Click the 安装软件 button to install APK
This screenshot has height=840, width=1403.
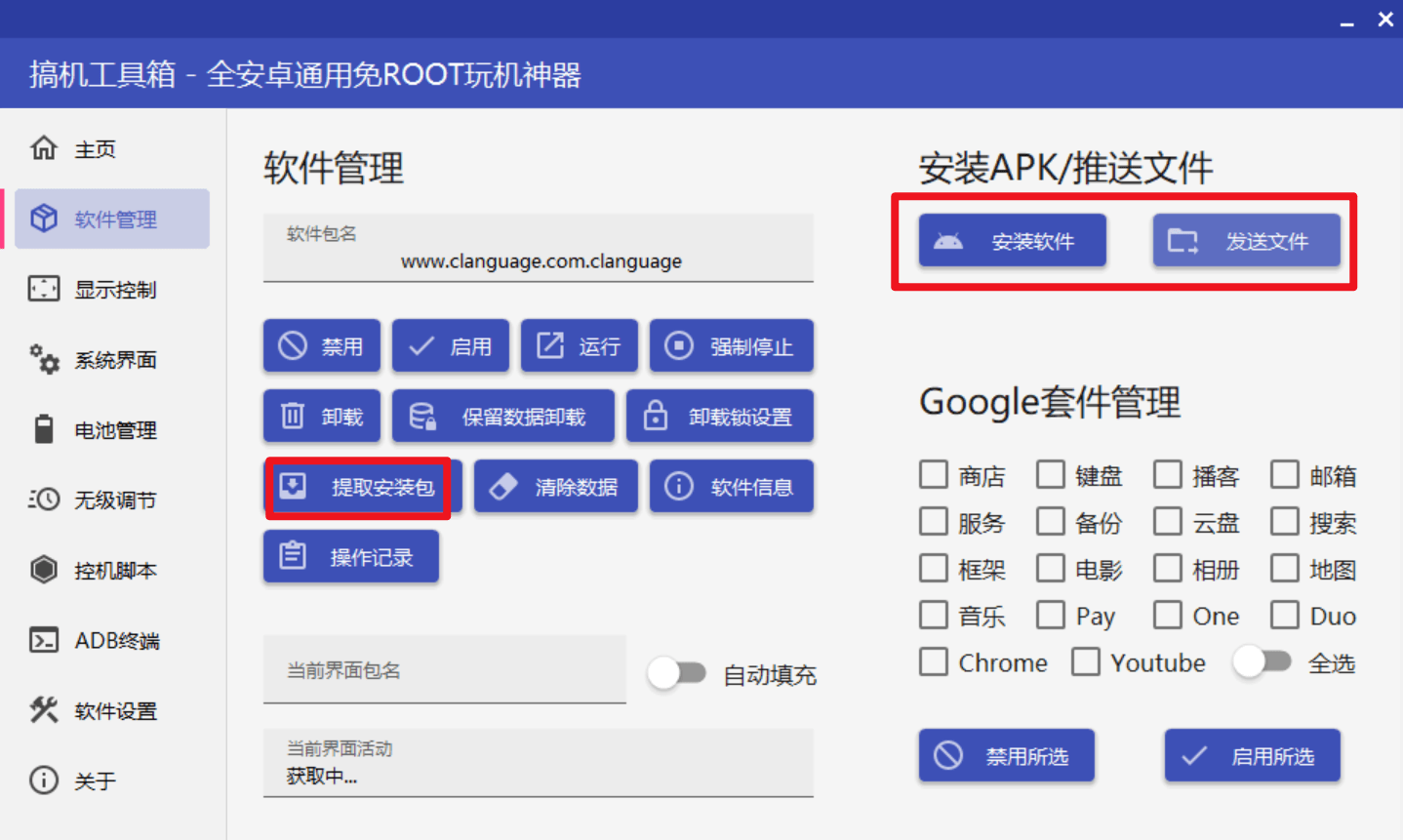pos(1011,240)
